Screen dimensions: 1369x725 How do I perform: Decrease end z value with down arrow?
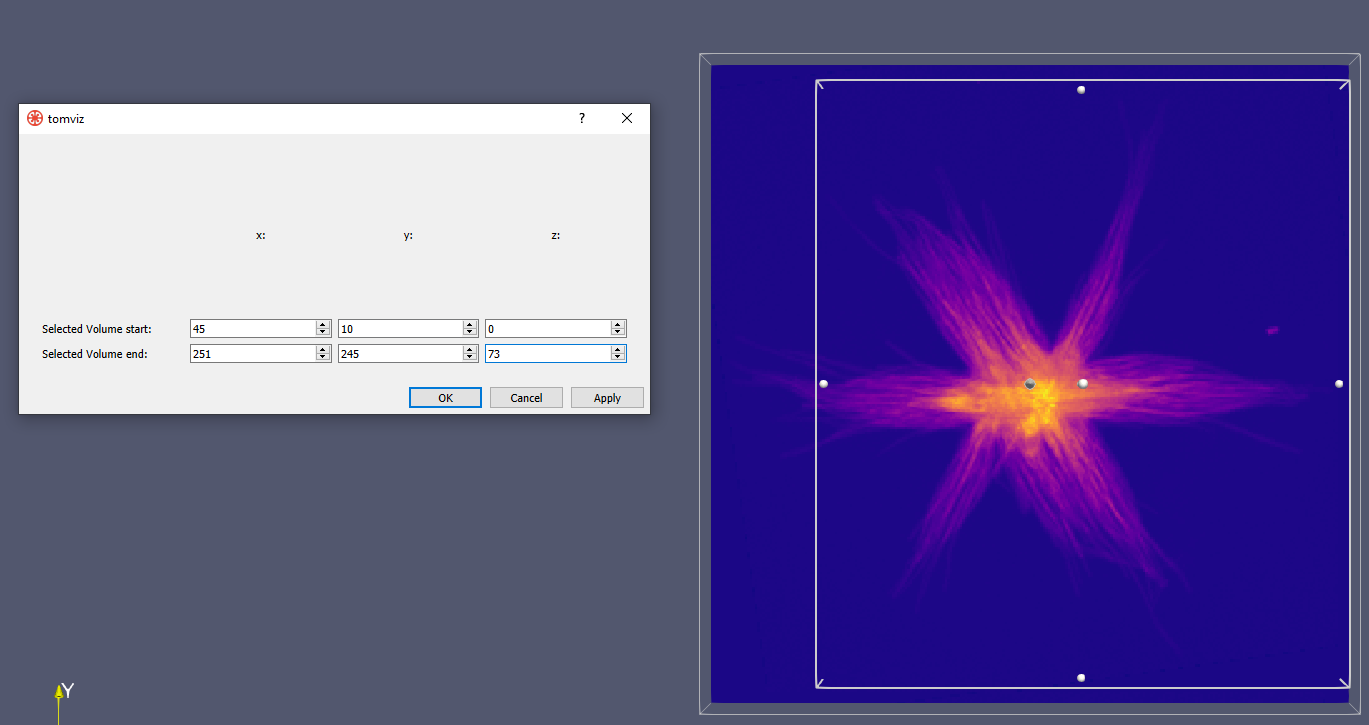[x=618, y=357]
